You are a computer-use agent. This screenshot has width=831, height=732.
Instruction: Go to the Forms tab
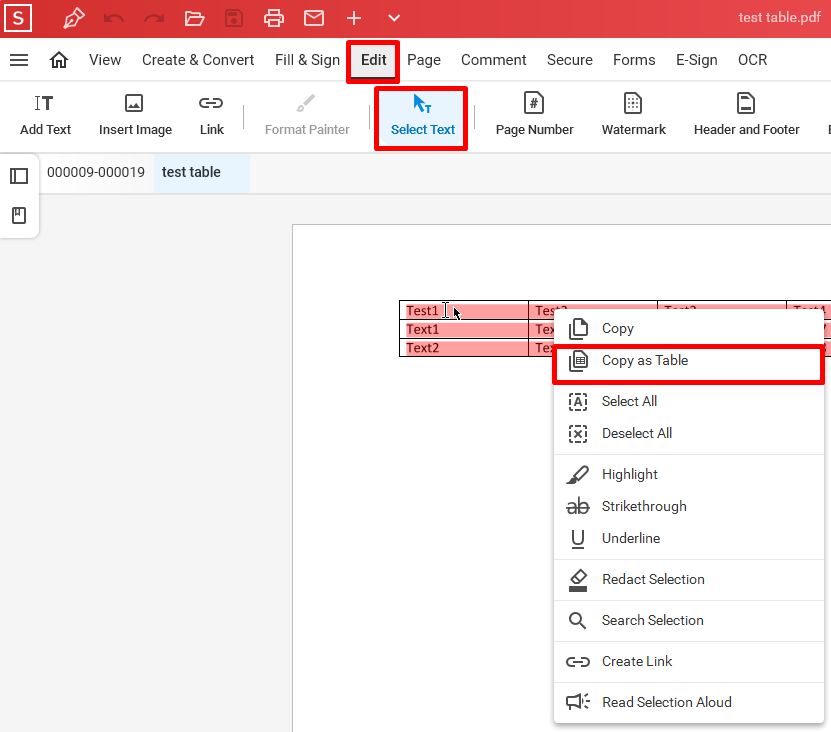pyautogui.click(x=634, y=60)
